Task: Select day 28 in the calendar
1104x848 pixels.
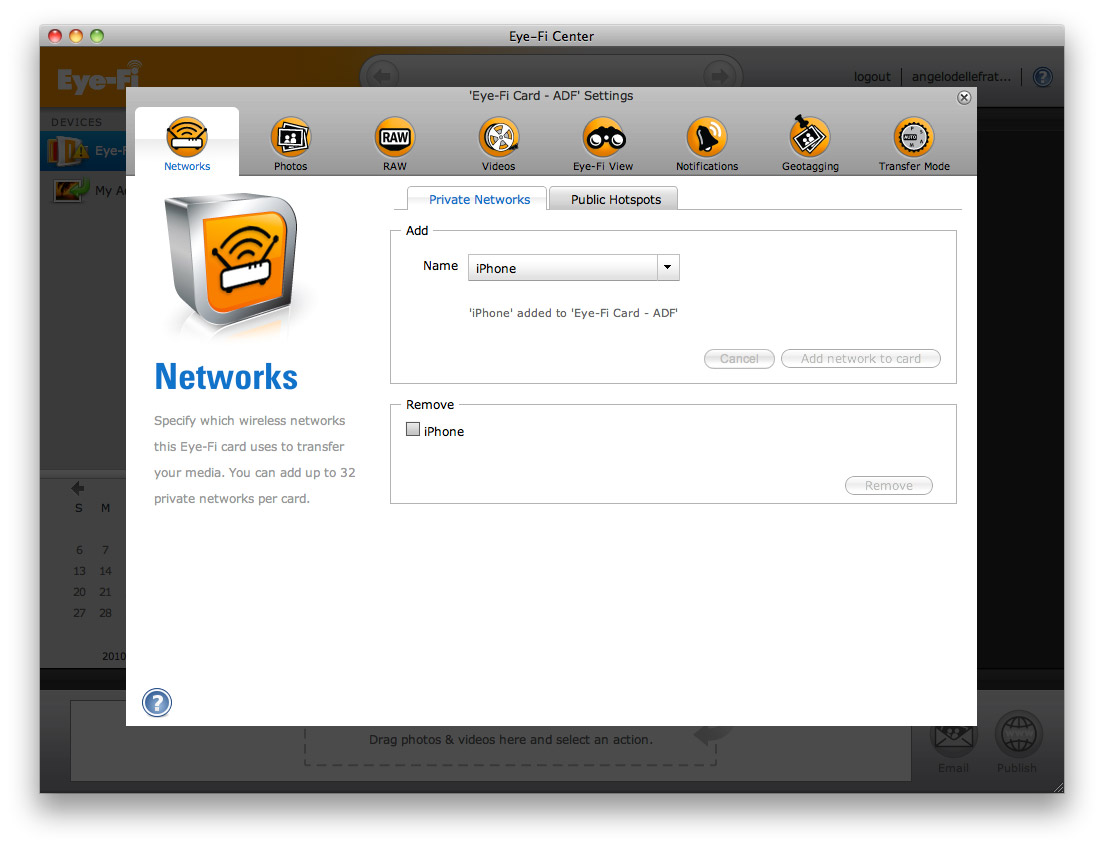Action: click(x=106, y=613)
